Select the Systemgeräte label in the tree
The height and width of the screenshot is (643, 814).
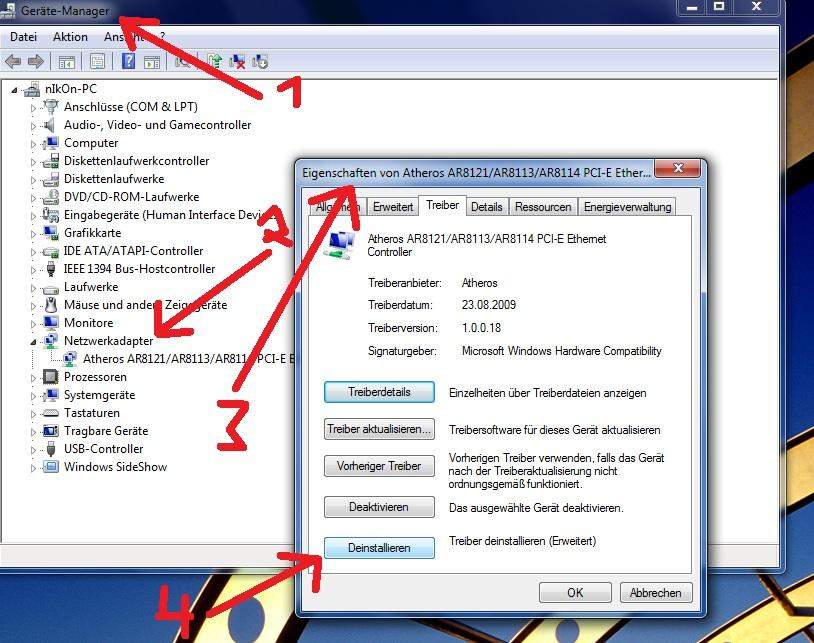100,395
